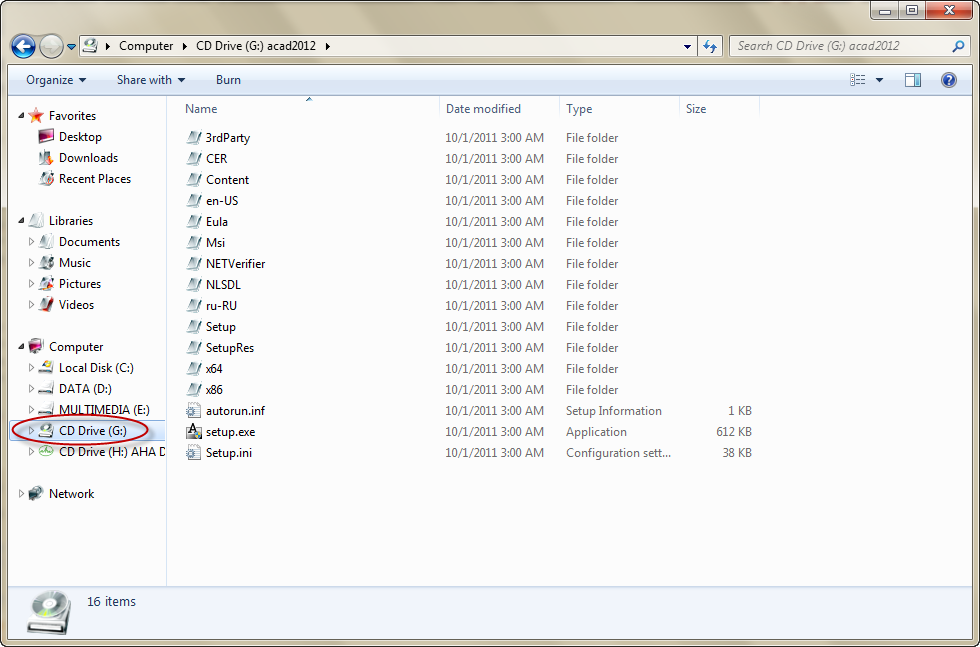The image size is (980, 647).
Task: Expand the Documents library
Action: click(31, 242)
